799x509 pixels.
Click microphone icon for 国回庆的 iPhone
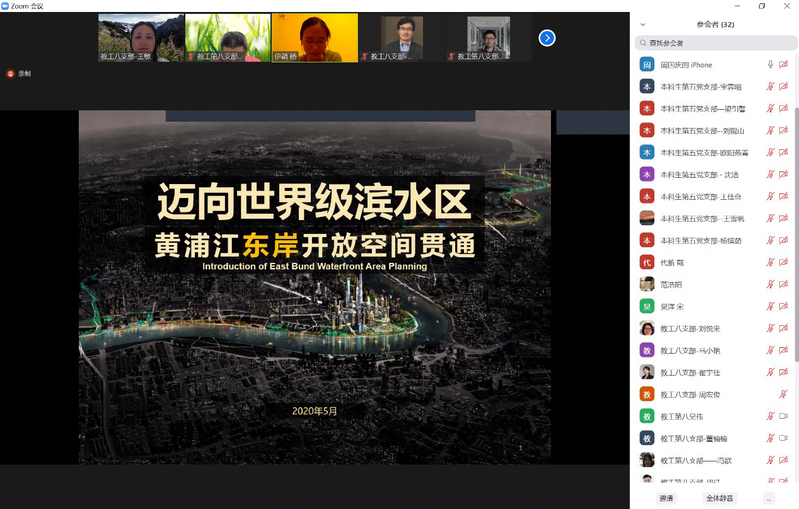click(770, 65)
